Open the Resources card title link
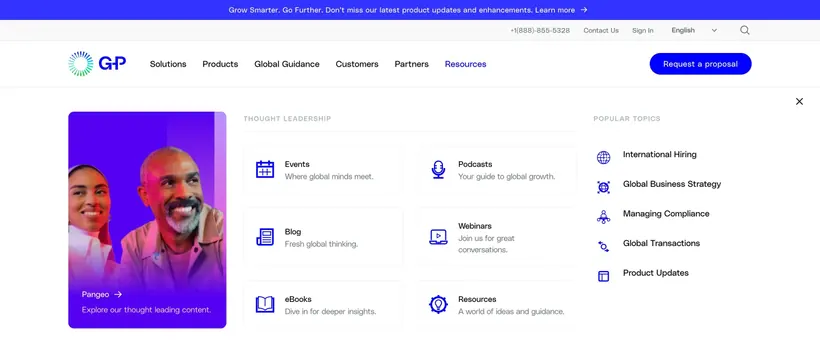 (477, 299)
